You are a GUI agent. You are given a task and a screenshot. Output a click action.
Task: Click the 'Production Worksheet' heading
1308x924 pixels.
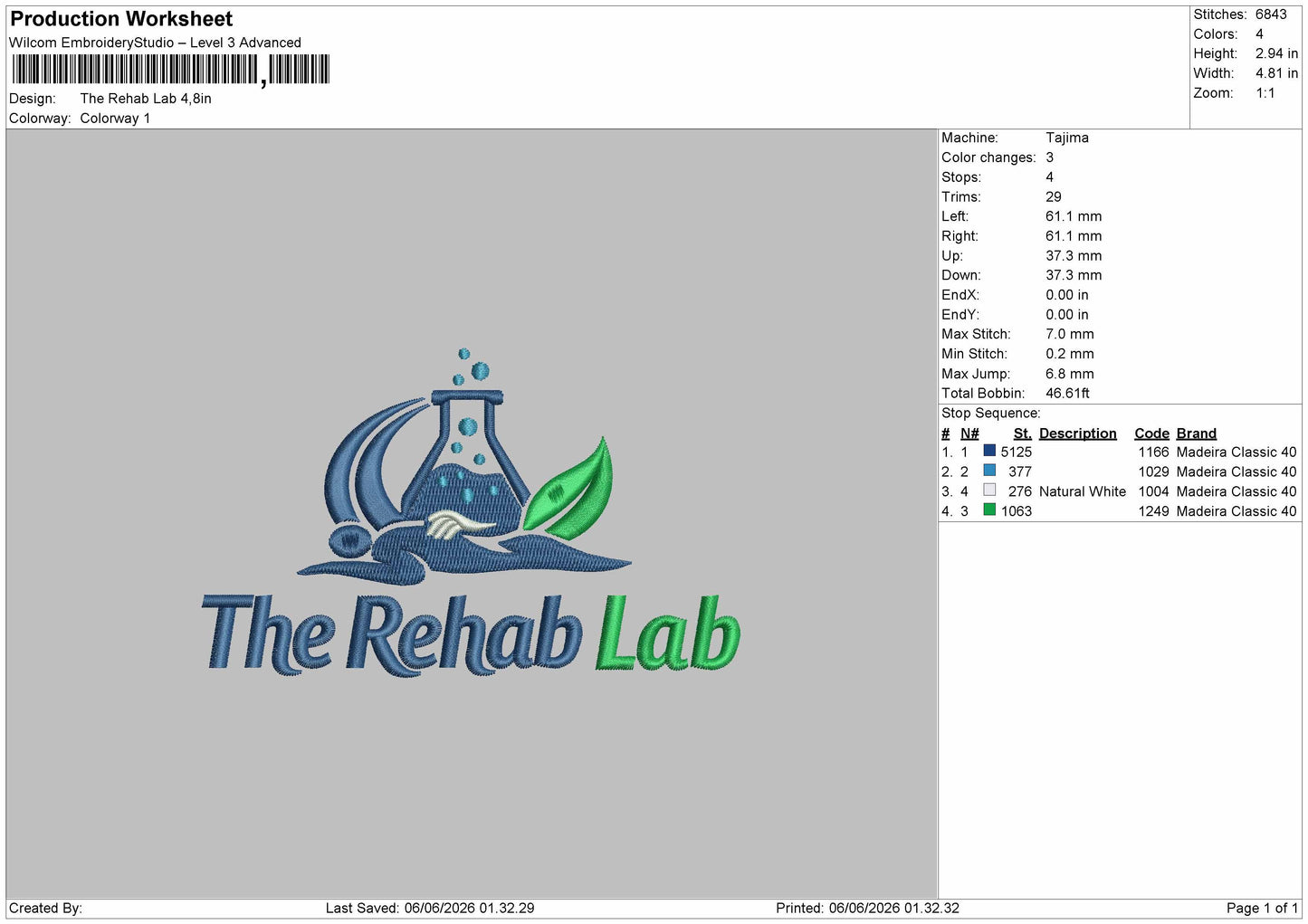tap(121, 19)
